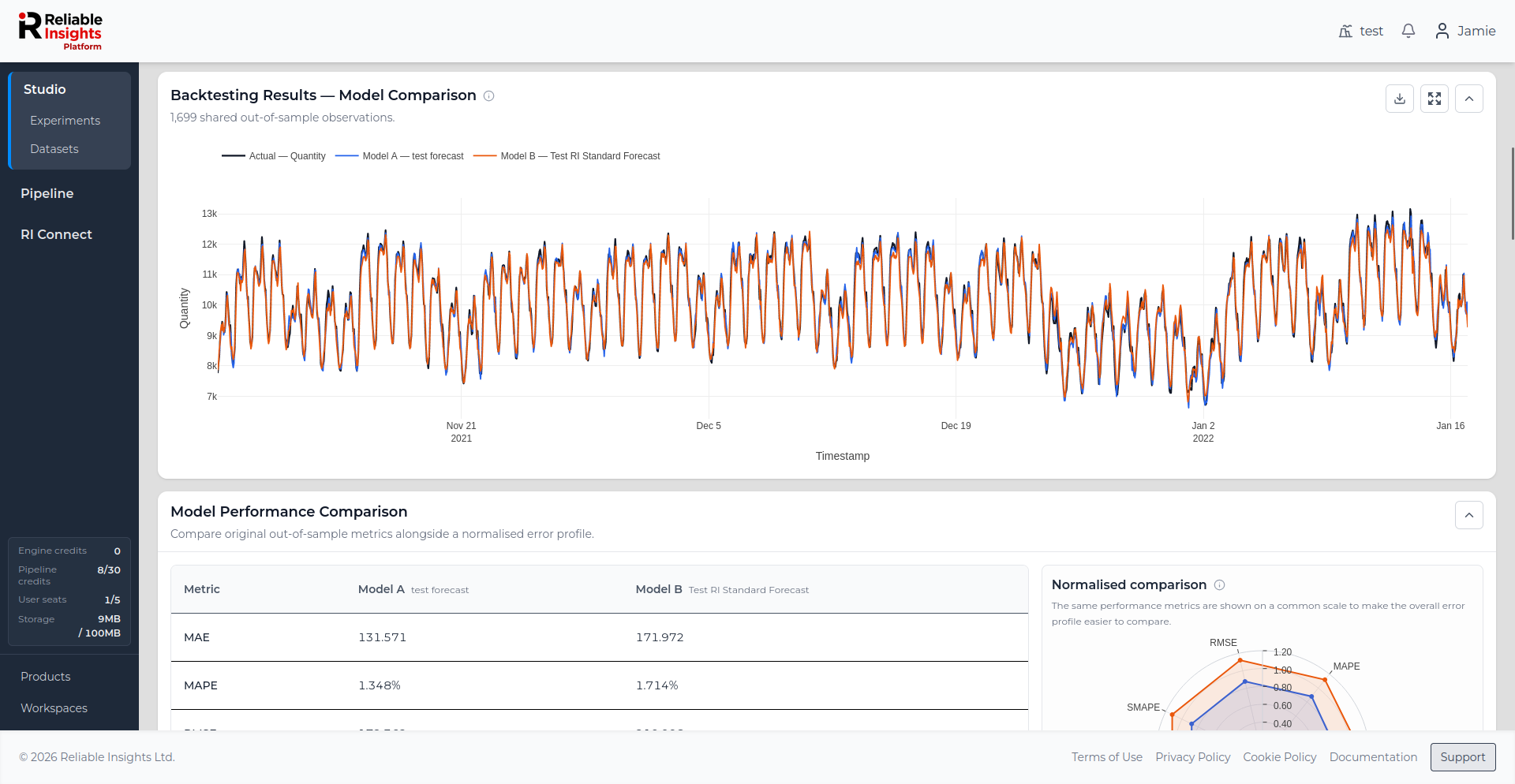Show info for Backtesting Results title
The height and width of the screenshot is (784, 1515).
click(x=489, y=96)
